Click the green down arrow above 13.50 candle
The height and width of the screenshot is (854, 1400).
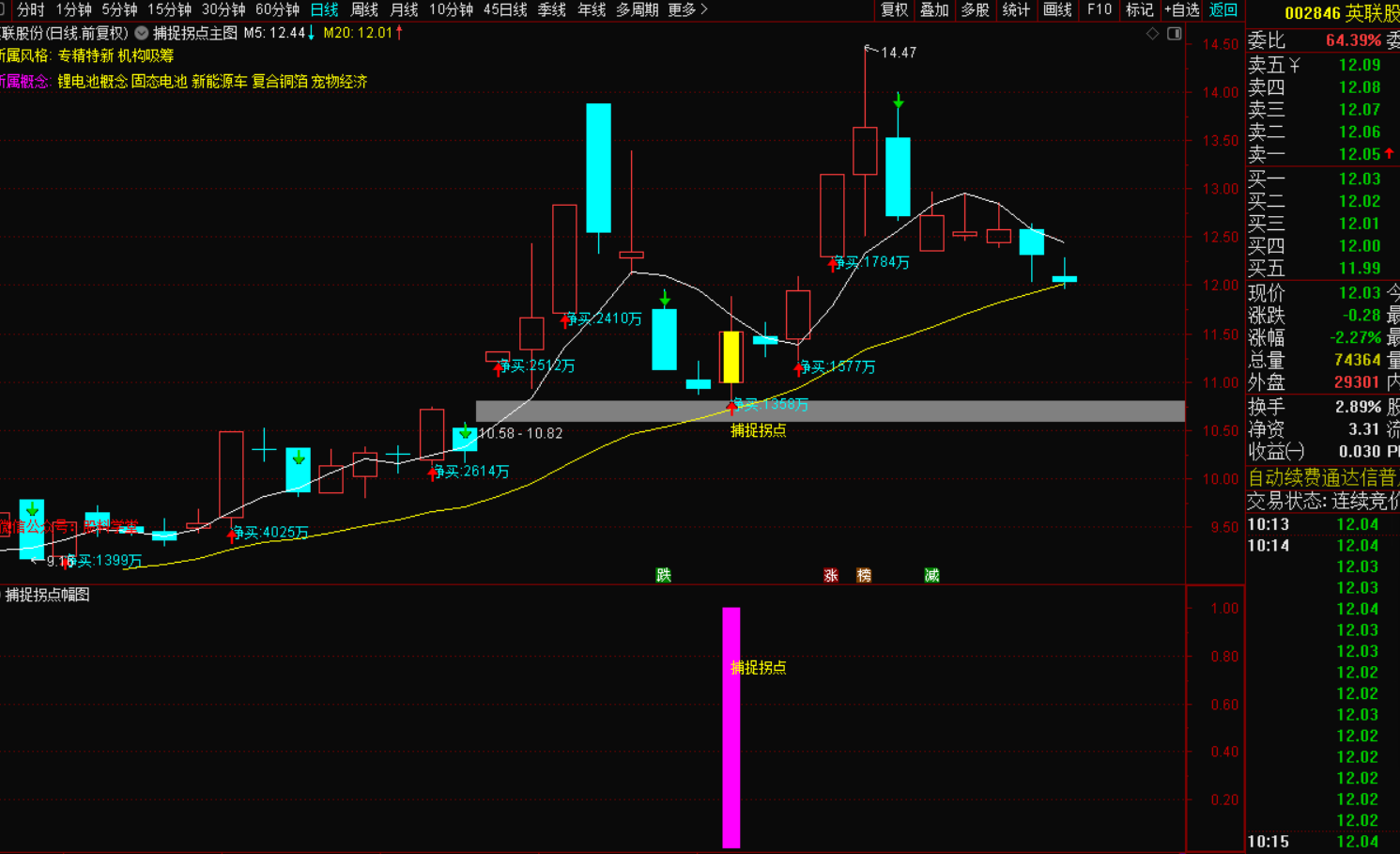coord(899,101)
